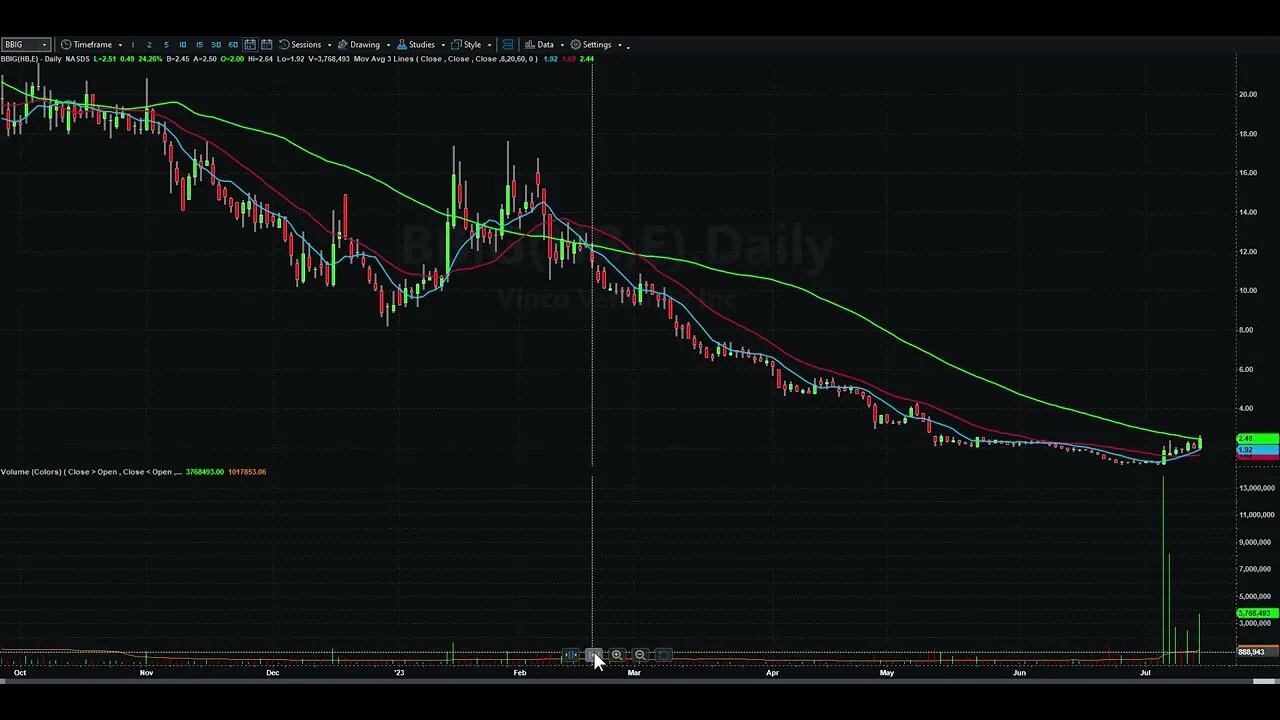Click the Sessions history clock icon
1280x720 pixels.
click(x=284, y=45)
